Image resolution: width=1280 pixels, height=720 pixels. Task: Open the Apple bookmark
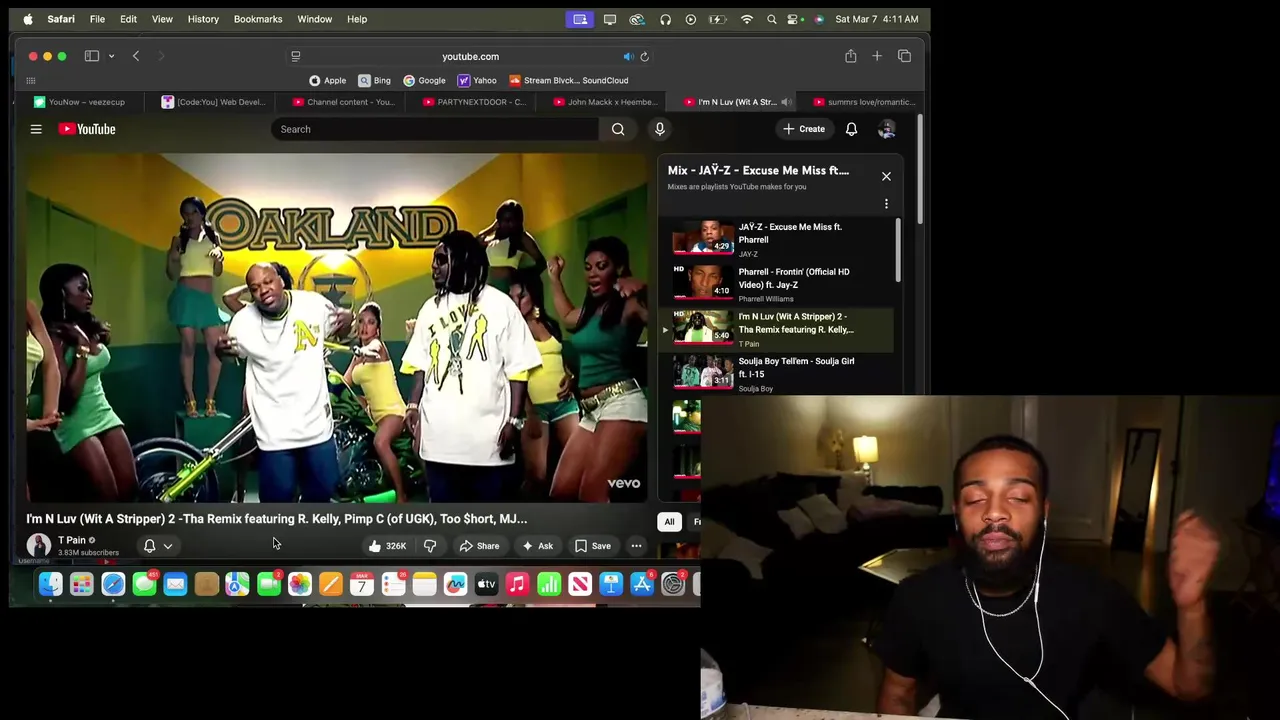328,80
